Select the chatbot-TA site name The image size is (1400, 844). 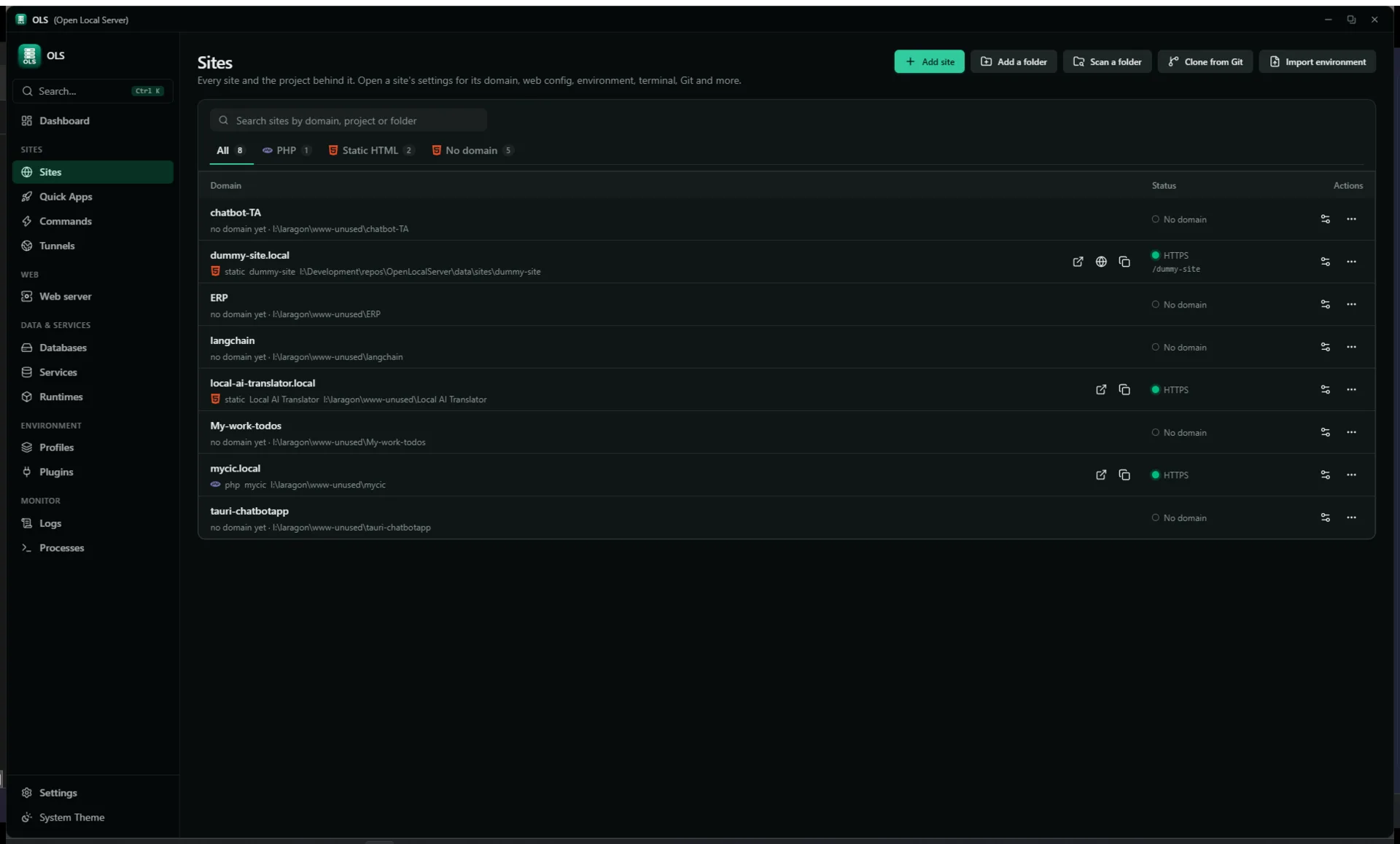pyautogui.click(x=236, y=213)
